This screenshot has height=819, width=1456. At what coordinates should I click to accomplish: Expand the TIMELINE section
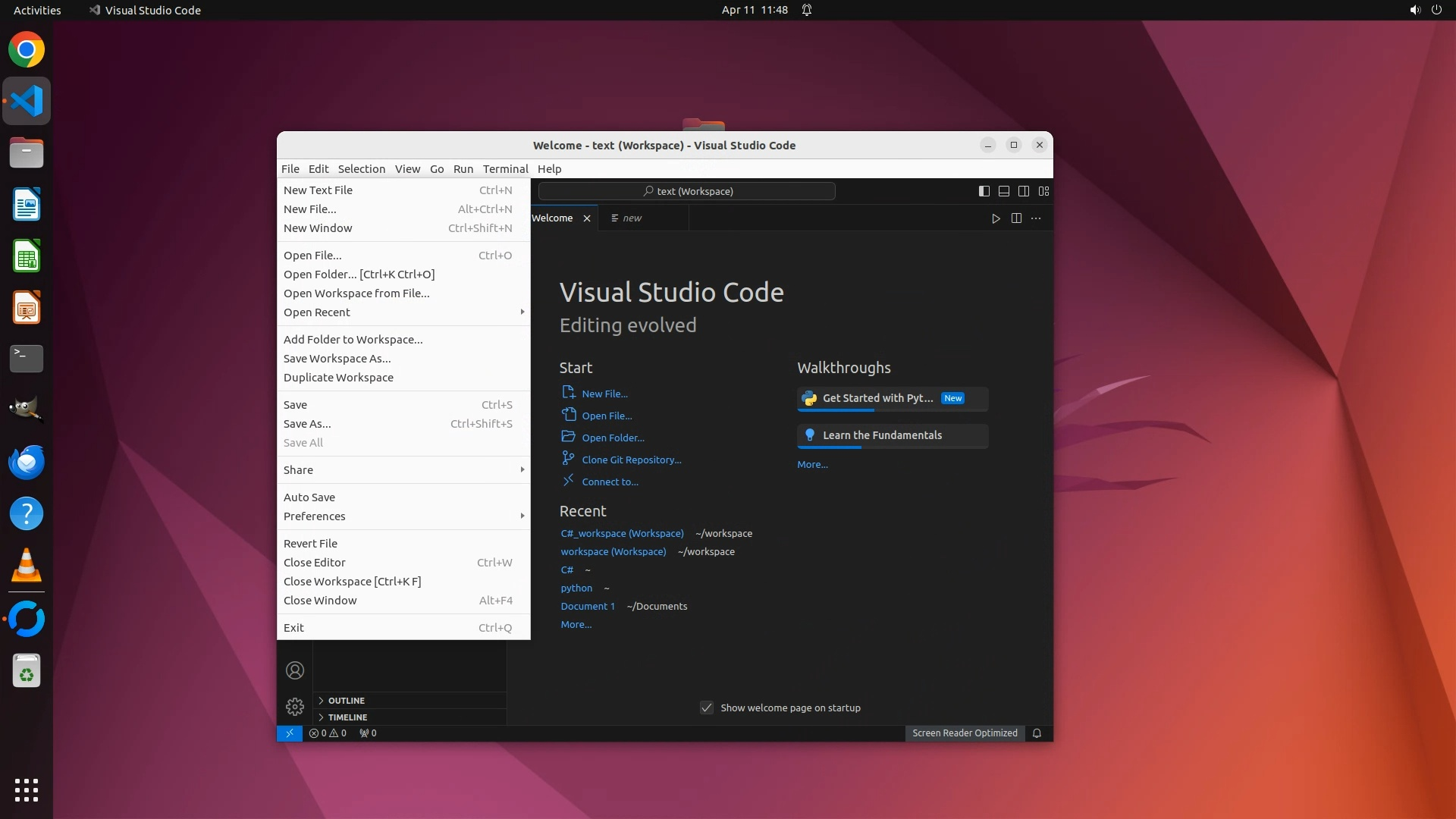point(347,717)
